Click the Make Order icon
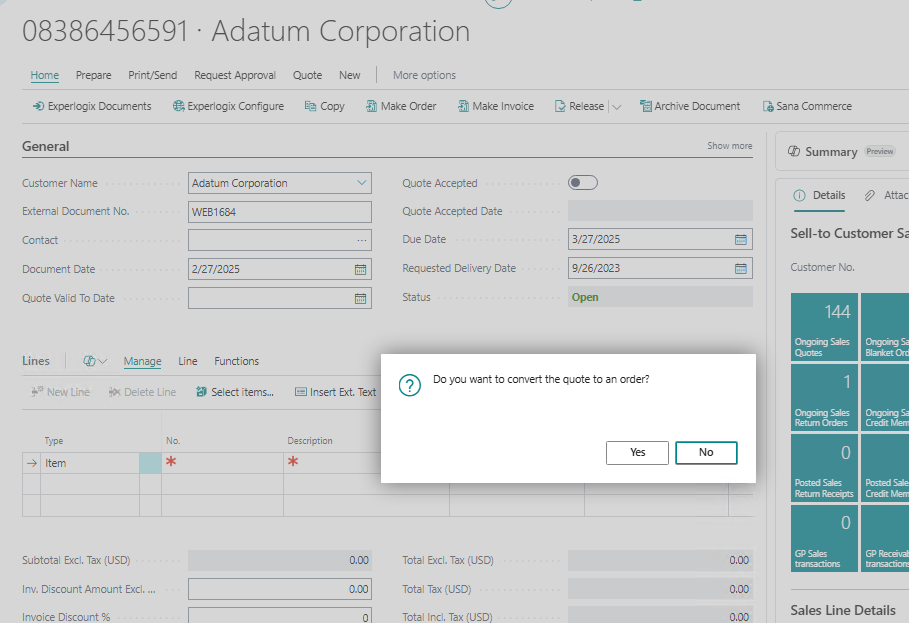Image resolution: width=909 pixels, height=623 pixels. point(371,106)
